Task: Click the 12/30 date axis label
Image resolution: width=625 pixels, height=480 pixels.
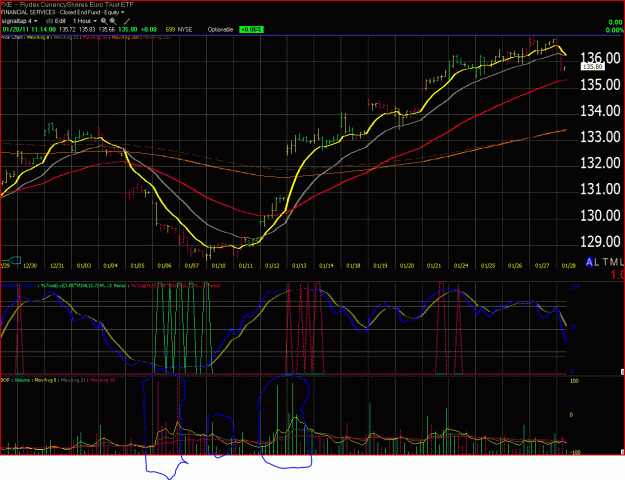Action: pos(30,266)
